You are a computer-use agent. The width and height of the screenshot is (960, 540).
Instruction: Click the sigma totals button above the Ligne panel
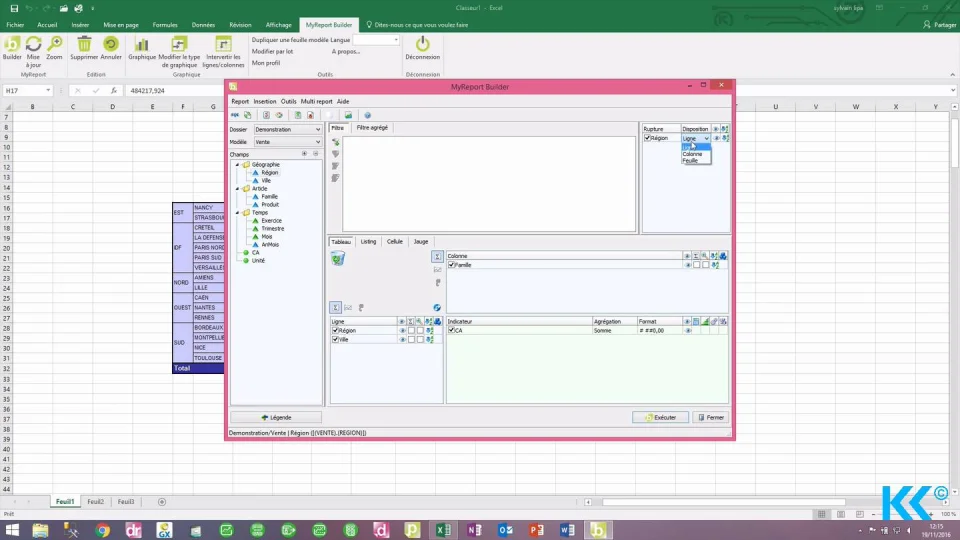(x=336, y=307)
